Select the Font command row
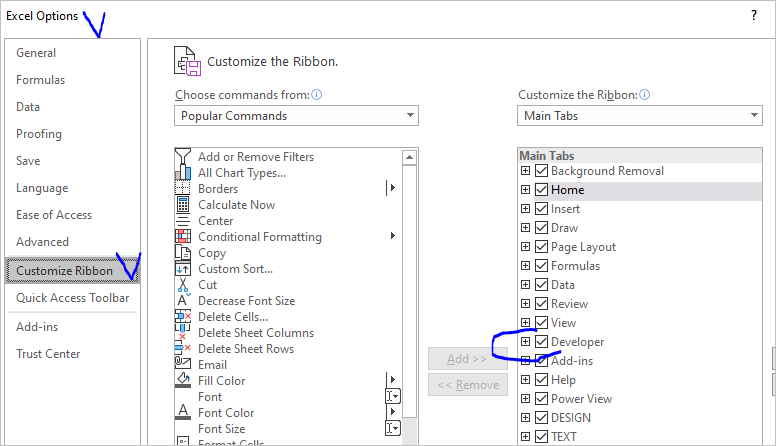 (x=289, y=396)
